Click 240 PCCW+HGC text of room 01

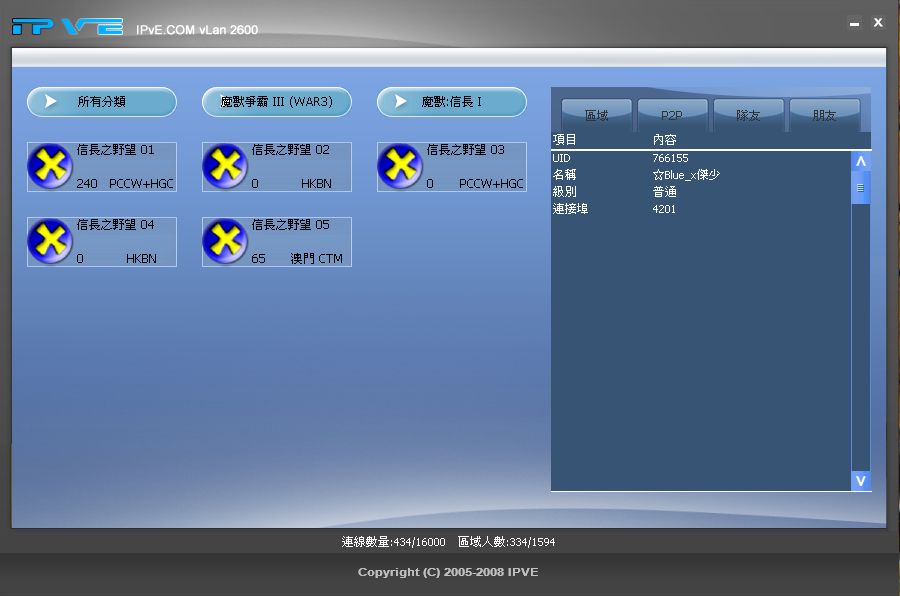125,184
